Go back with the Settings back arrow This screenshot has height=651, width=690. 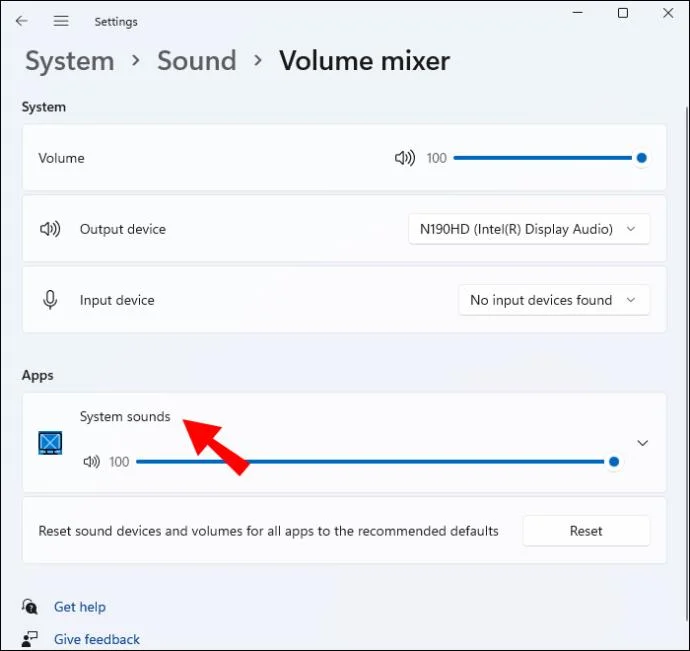(21, 21)
